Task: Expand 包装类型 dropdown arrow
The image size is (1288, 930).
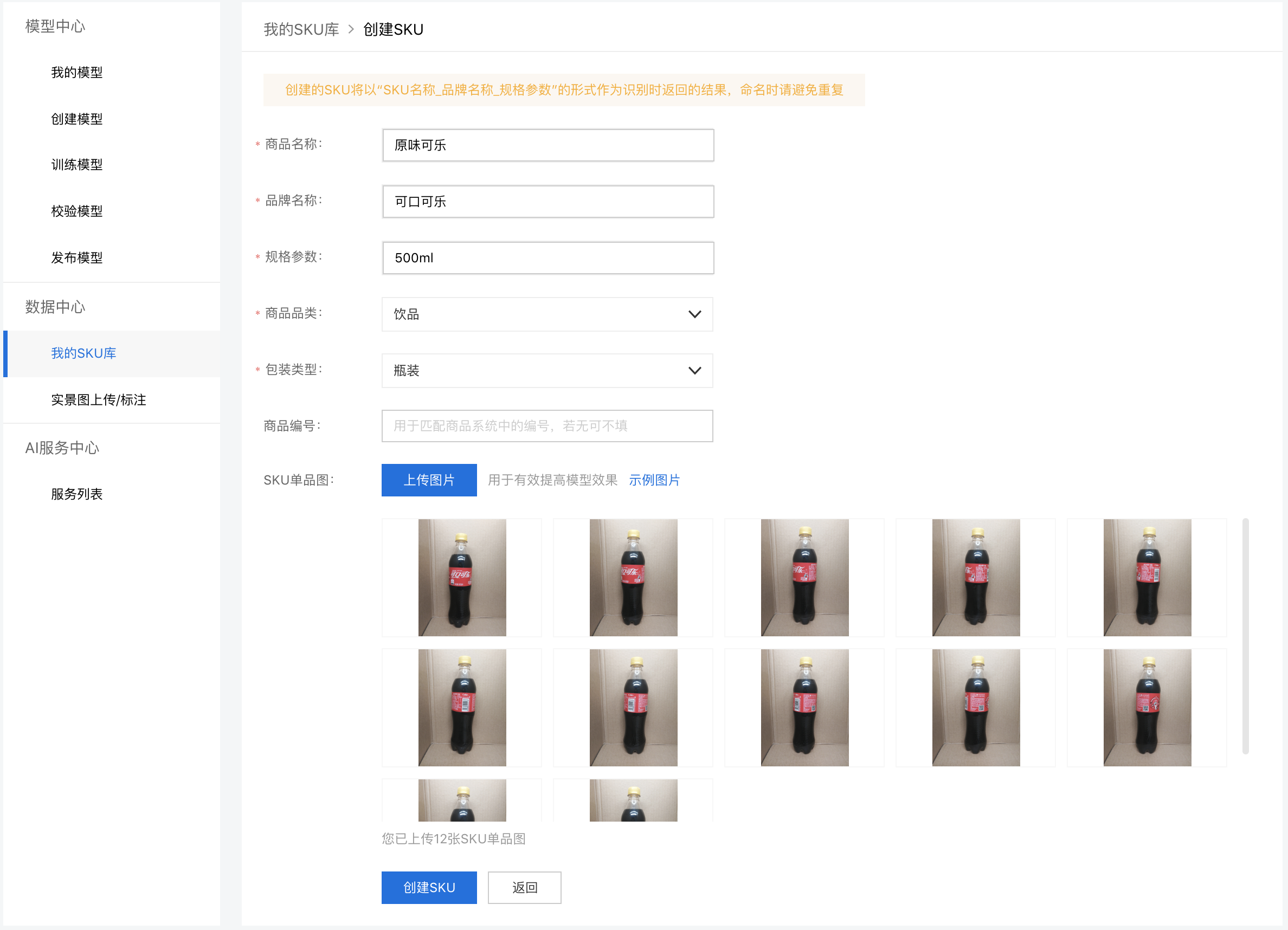Action: [x=694, y=371]
